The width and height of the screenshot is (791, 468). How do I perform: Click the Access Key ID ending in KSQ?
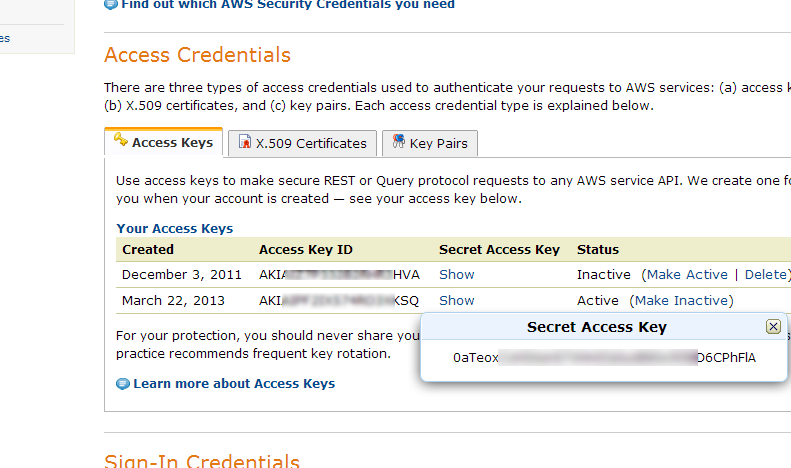pos(339,301)
